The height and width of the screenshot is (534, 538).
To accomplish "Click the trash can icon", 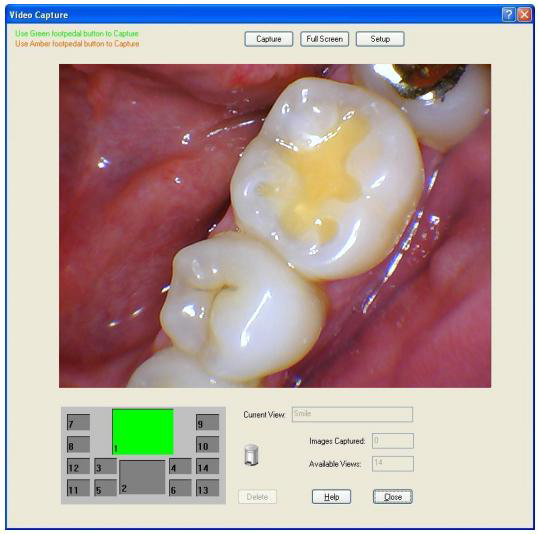I will pyautogui.click(x=252, y=455).
